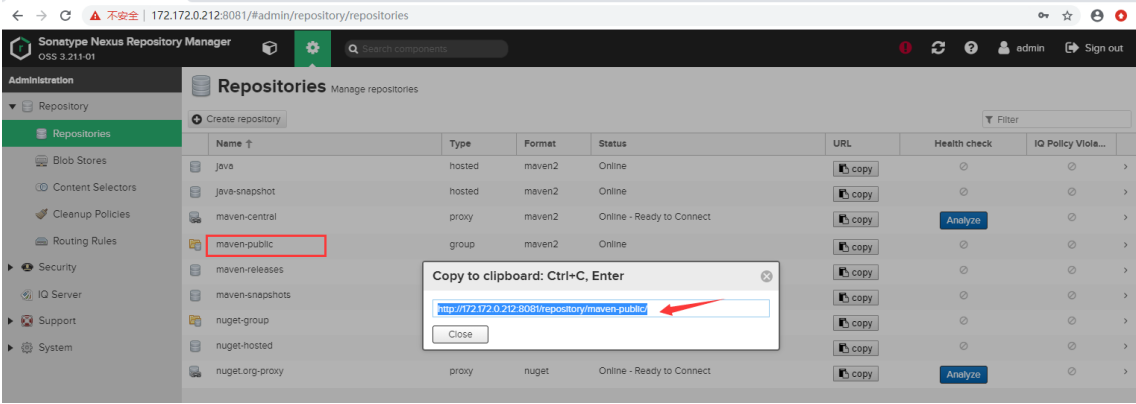Click the java hosted database icon
This screenshot has height=404, width=1136.
tap(195, 167)
